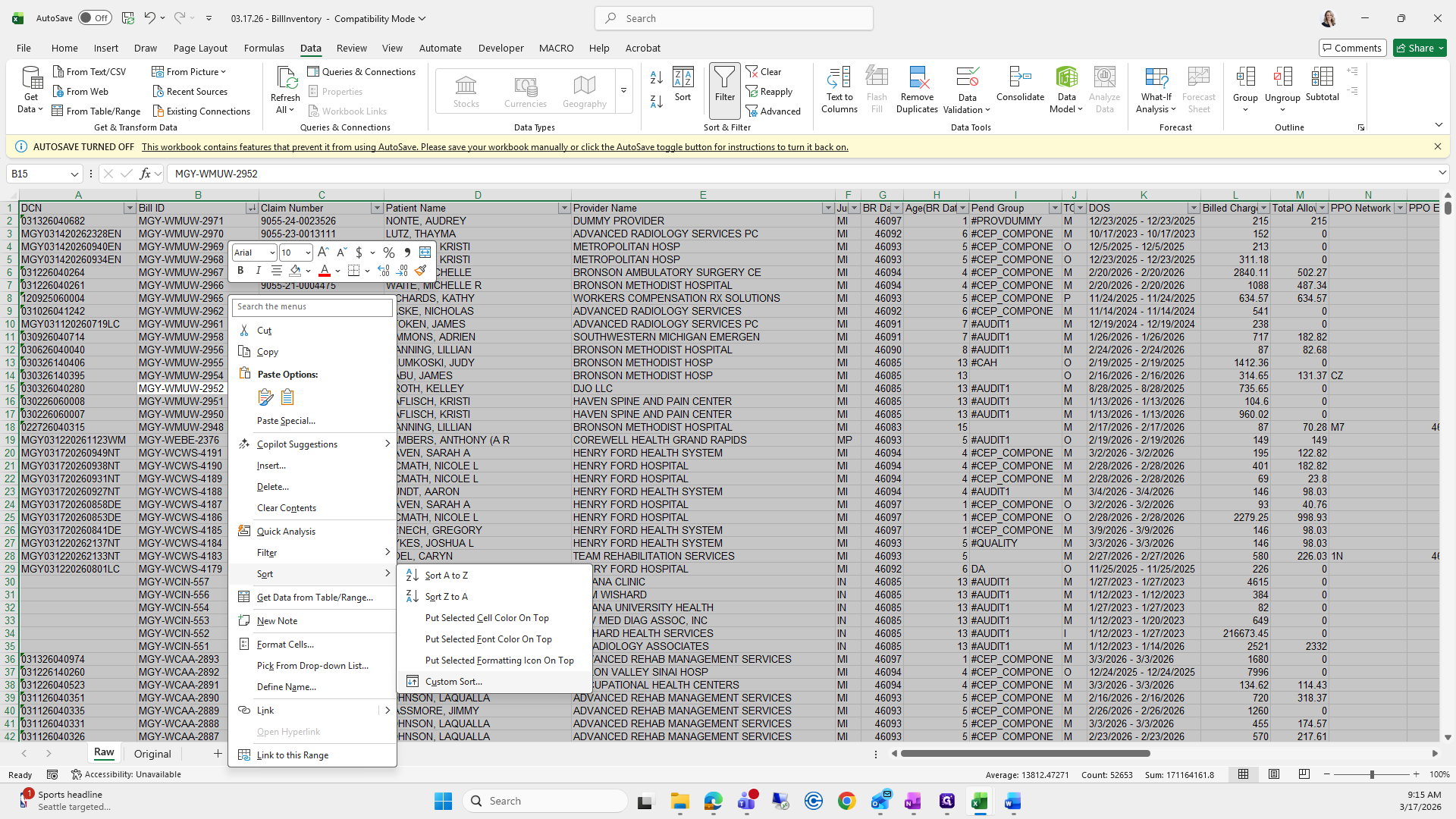This screenshot has width=1456, height=819.
Task: Open Excel from the Windows taskbar
Action: coord(979,801)
